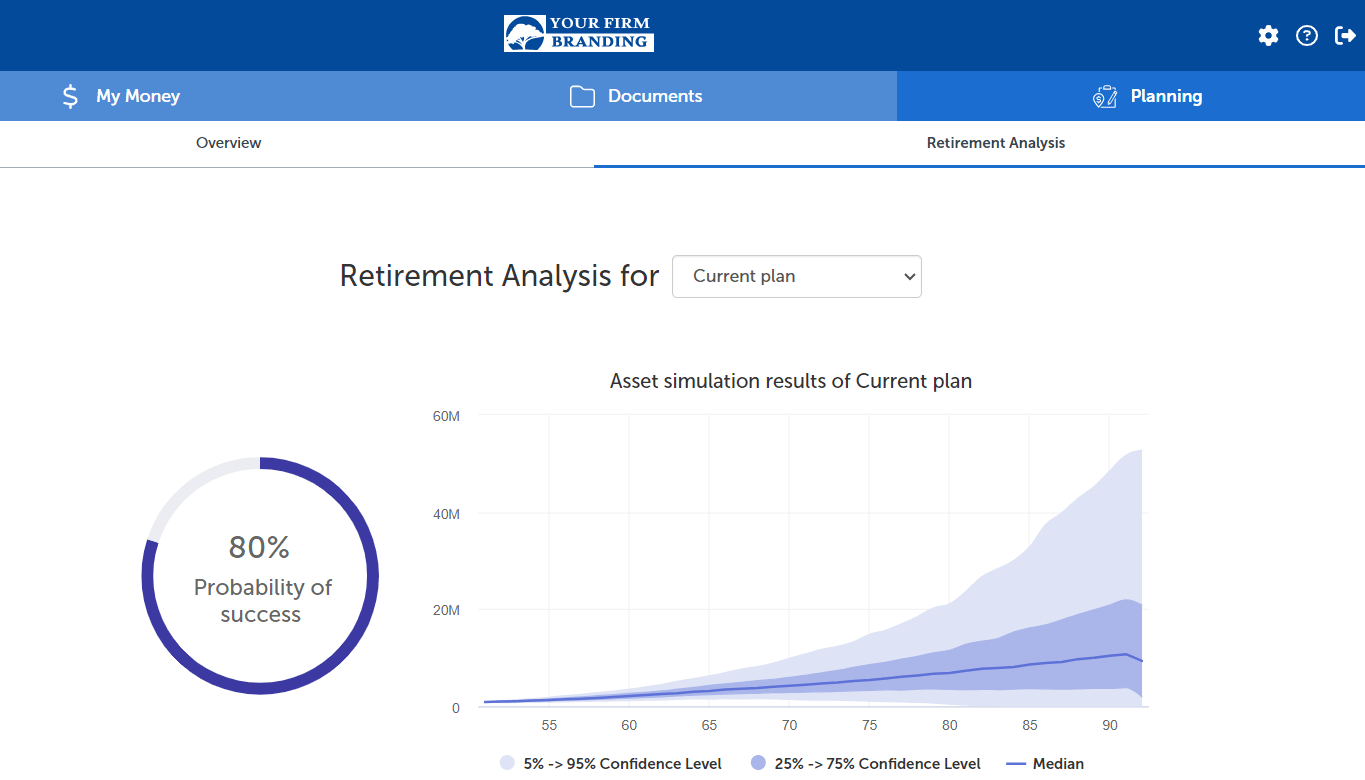The width and height of the screenshot is (1365, 780).
Task: Click the logout arrow icon
Action: (x=1345, y=36)
